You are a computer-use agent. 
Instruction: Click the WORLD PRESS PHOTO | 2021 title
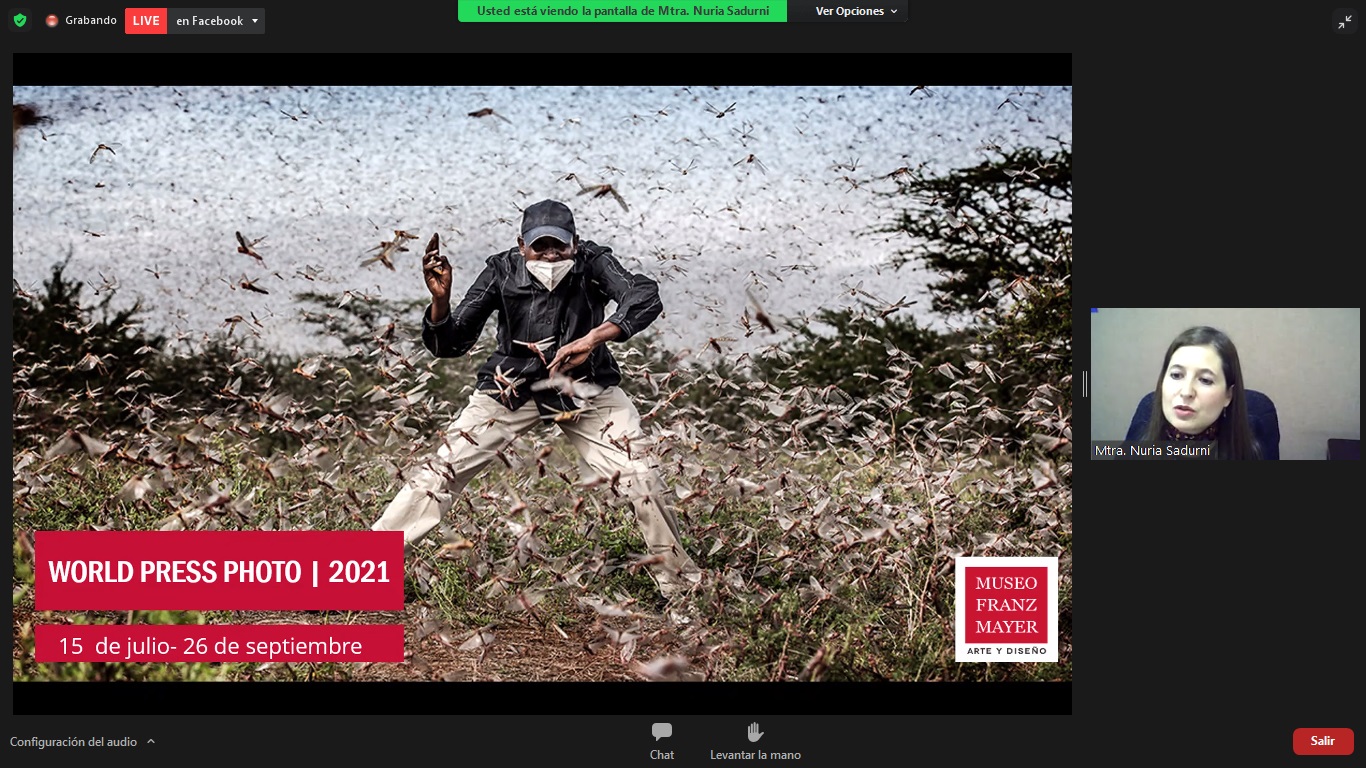coord(219,571)
